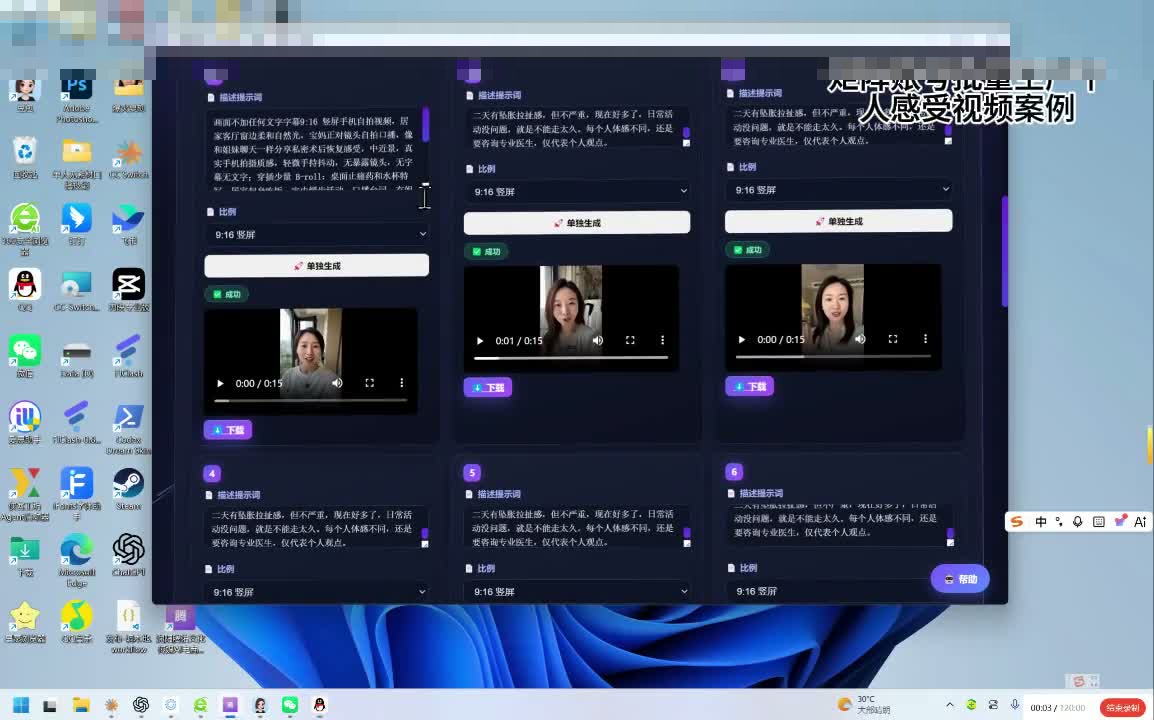Open more options on third video
This screenshot has width=1154, height=720.
click(x=925, y=339)
